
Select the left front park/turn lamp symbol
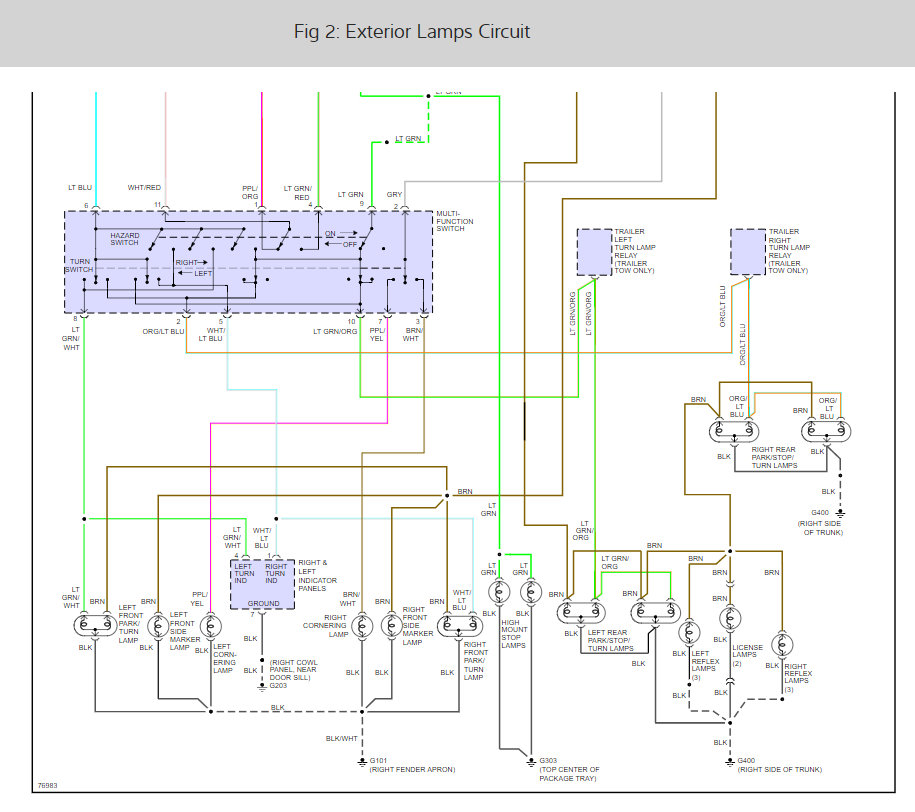(x=95, y=626)
